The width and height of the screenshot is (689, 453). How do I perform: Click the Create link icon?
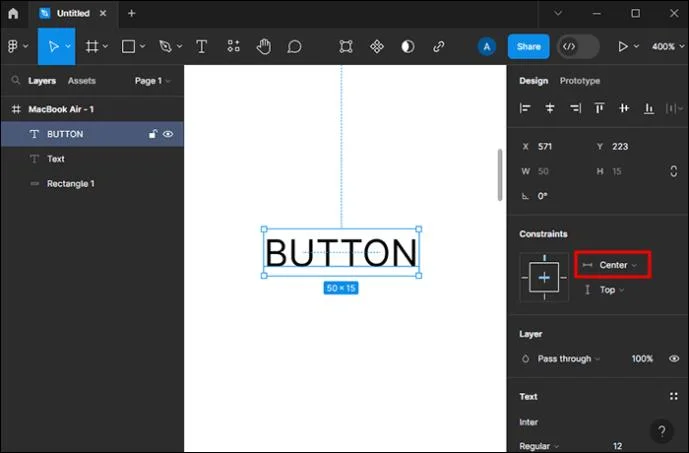tap(439, 46)
